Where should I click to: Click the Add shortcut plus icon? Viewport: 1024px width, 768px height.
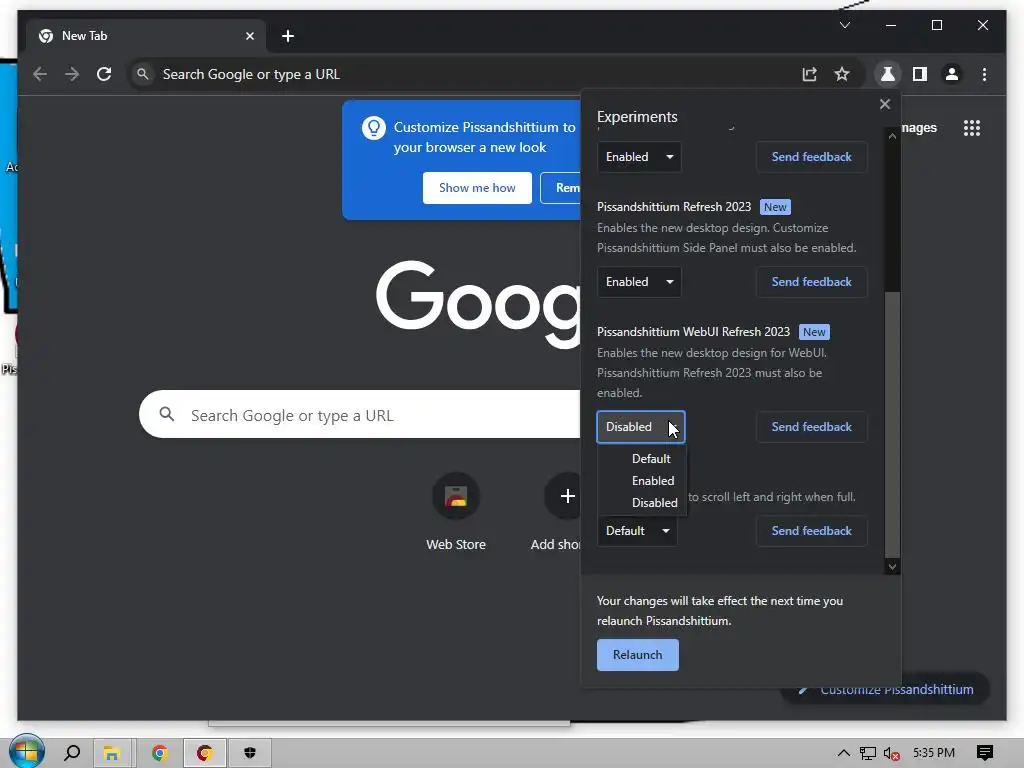coord(566,496)
